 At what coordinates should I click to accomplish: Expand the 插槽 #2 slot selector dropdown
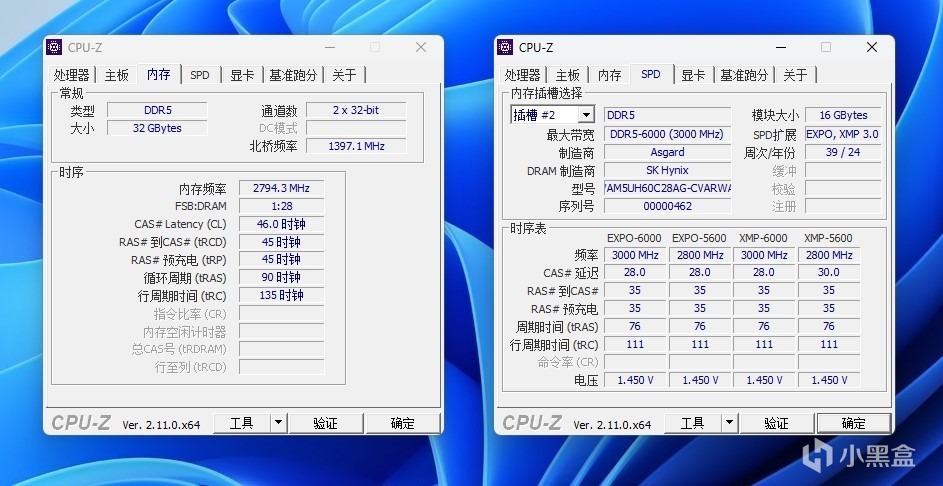(586, 115)
